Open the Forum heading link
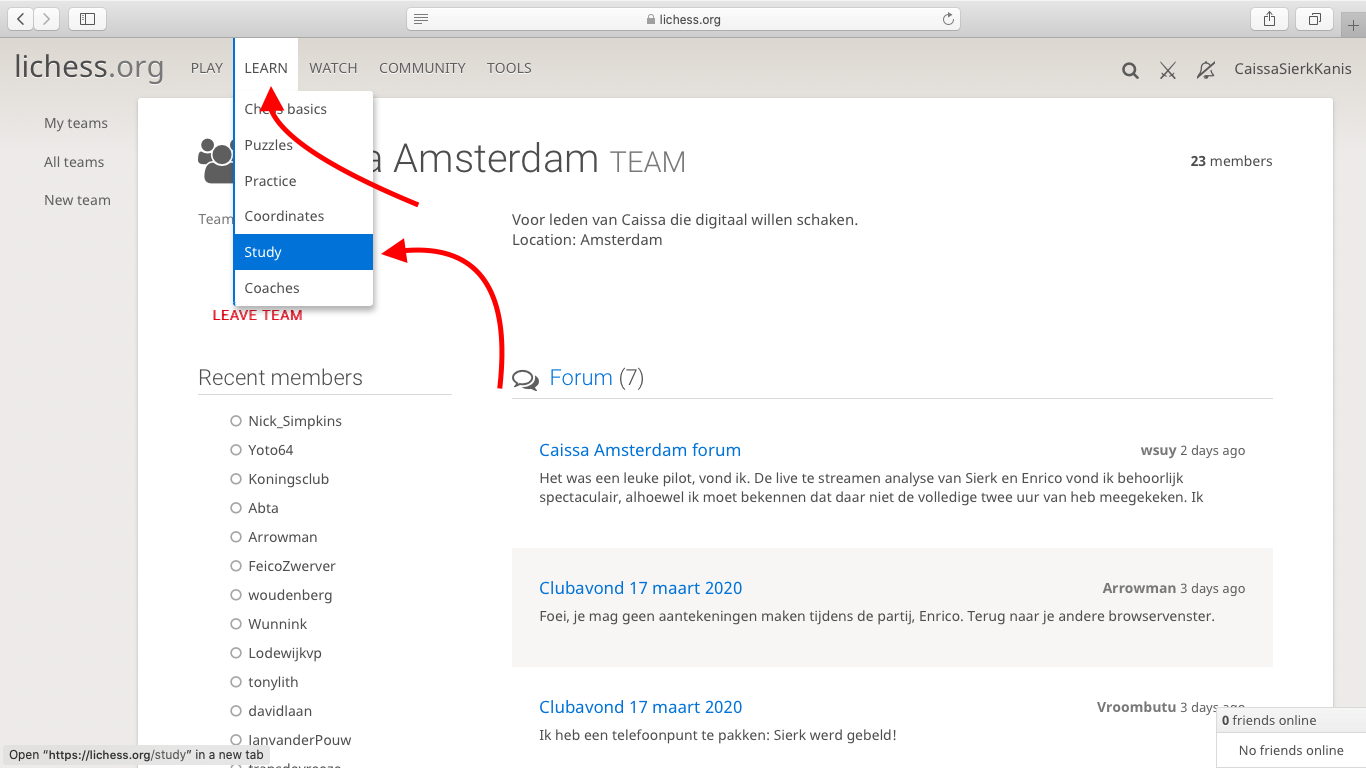 [x=581, y=378]
